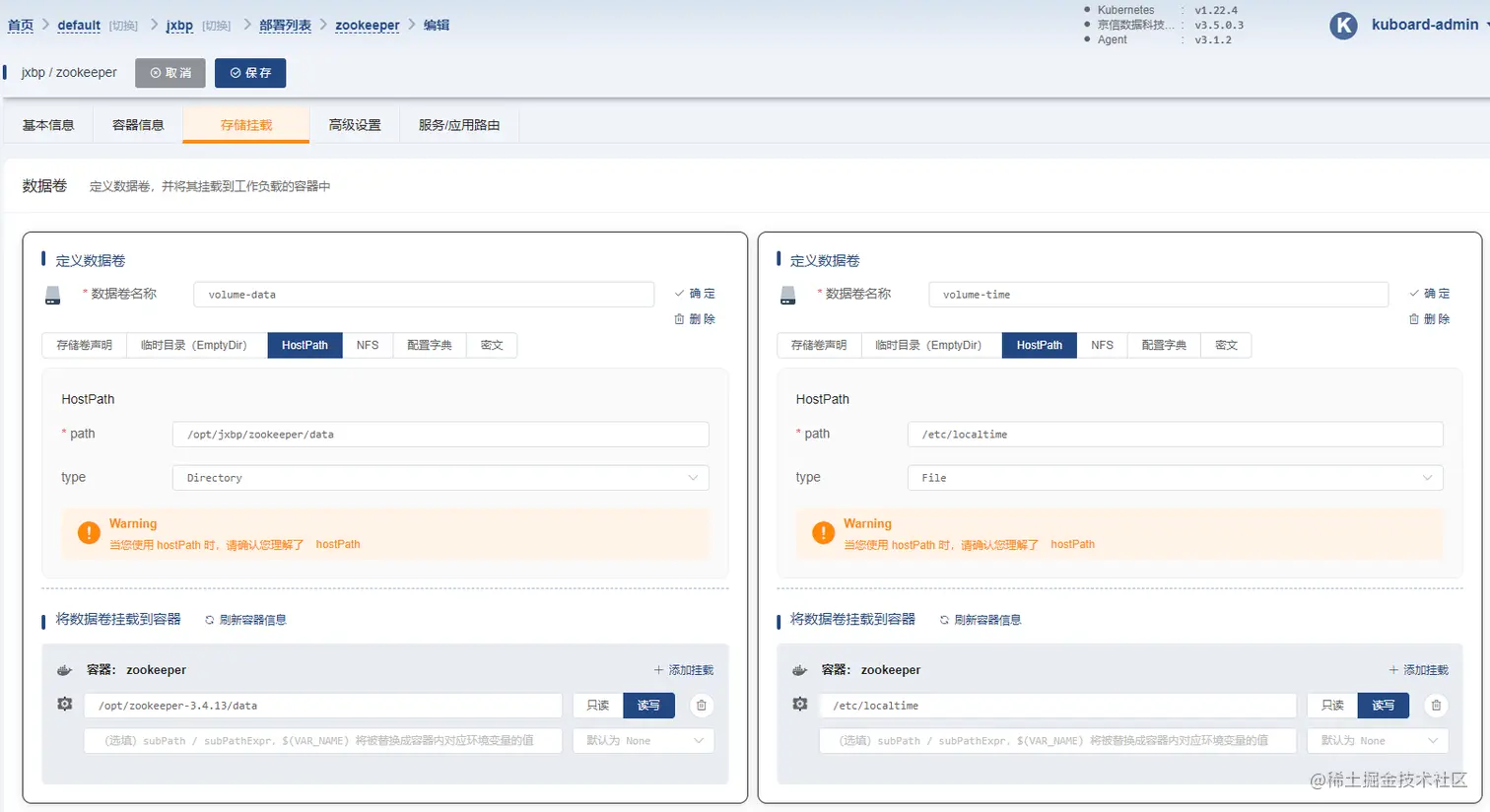Choose HostPath type for volume-time
Viewport: 1490px width, 812px height.
[1040, 345]
